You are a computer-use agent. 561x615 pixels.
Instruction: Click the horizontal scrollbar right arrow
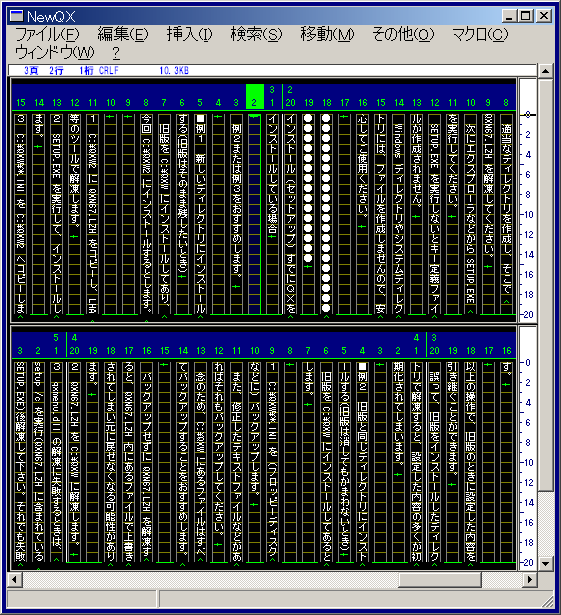click(x=530, y=579)
